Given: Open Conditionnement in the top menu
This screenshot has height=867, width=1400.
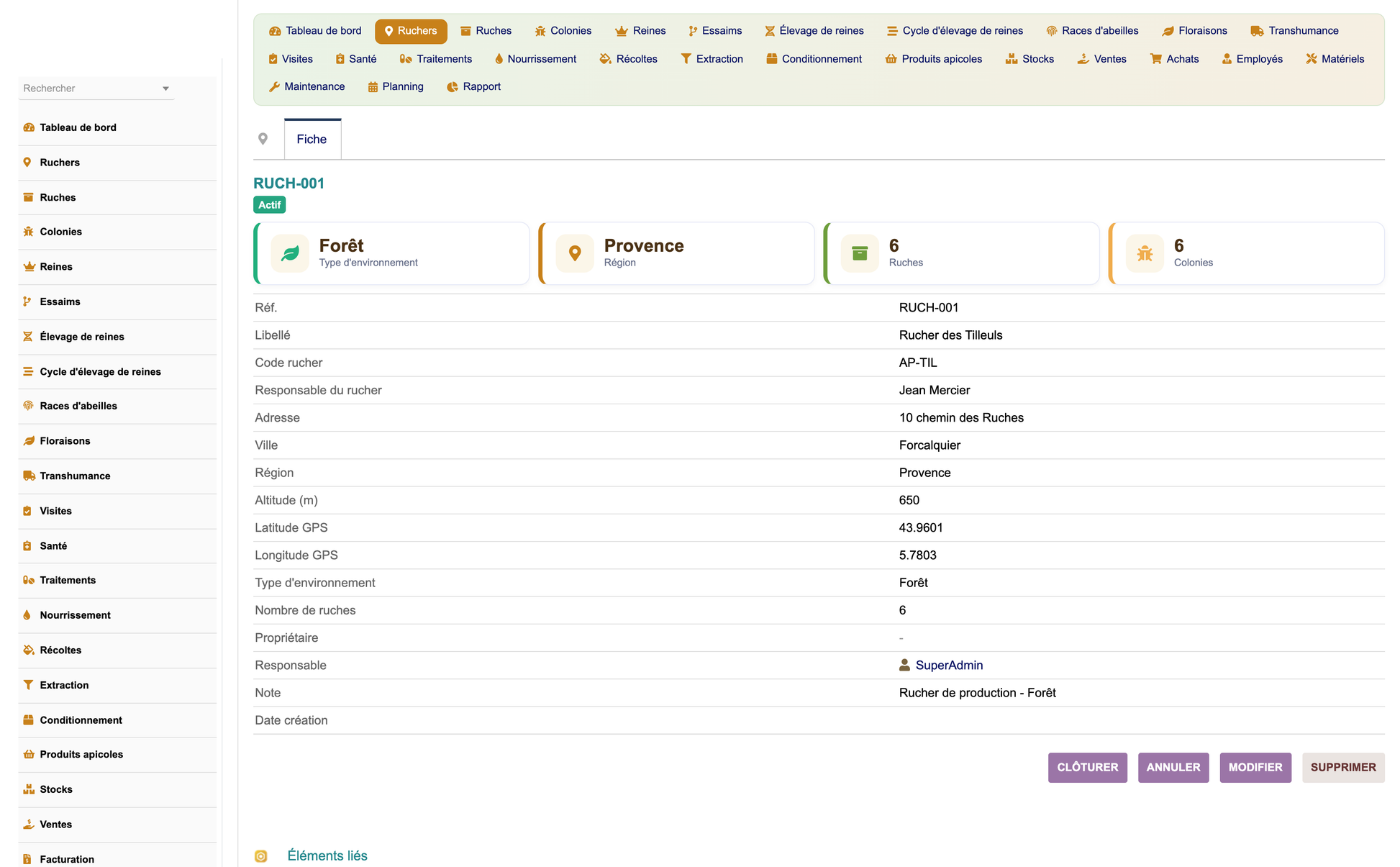Looking at the screenshot, I should (x=814, y=59).
